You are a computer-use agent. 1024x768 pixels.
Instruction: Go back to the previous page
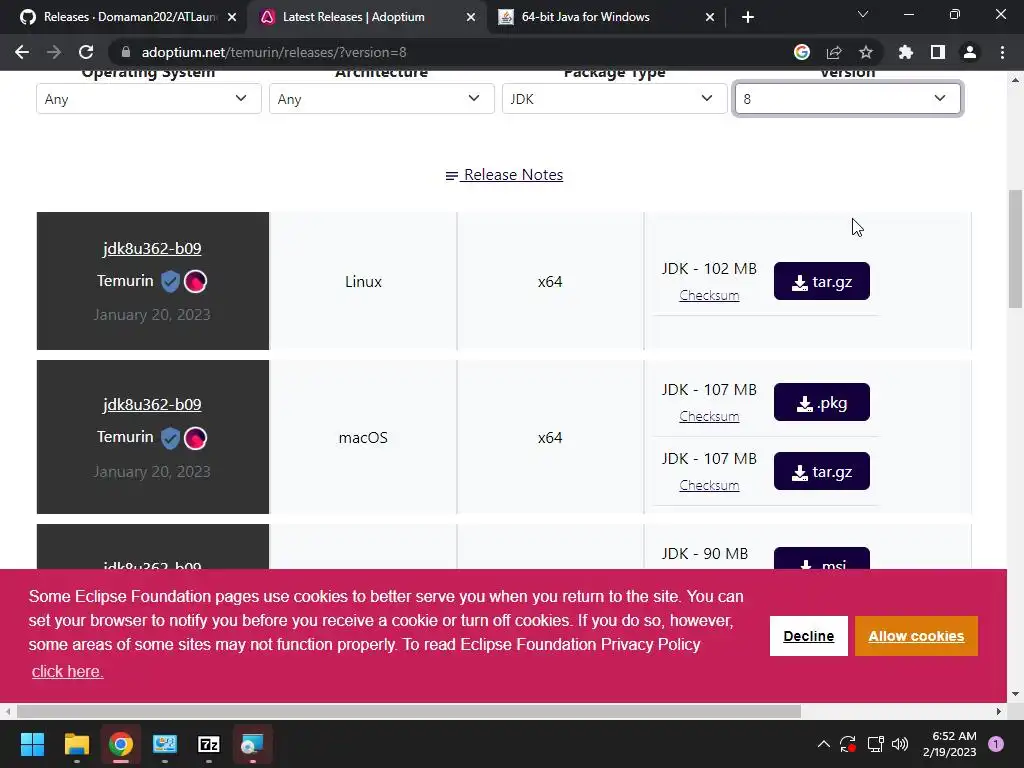[x=22, y=52]
